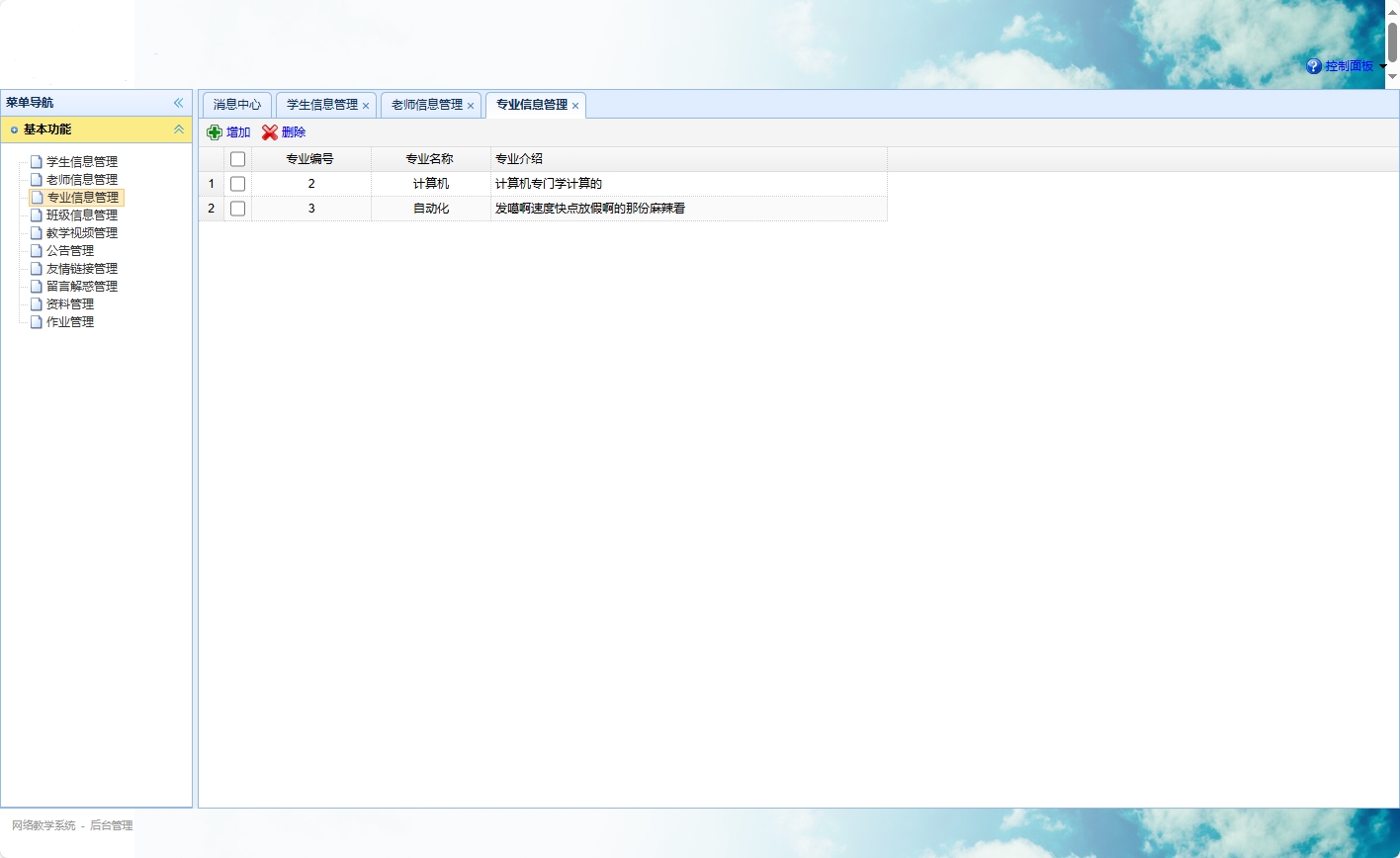This screenshot has height=858, width=1400.
Task: Click the page icon beside 公告管理
Action: click(x=37, y=251)
